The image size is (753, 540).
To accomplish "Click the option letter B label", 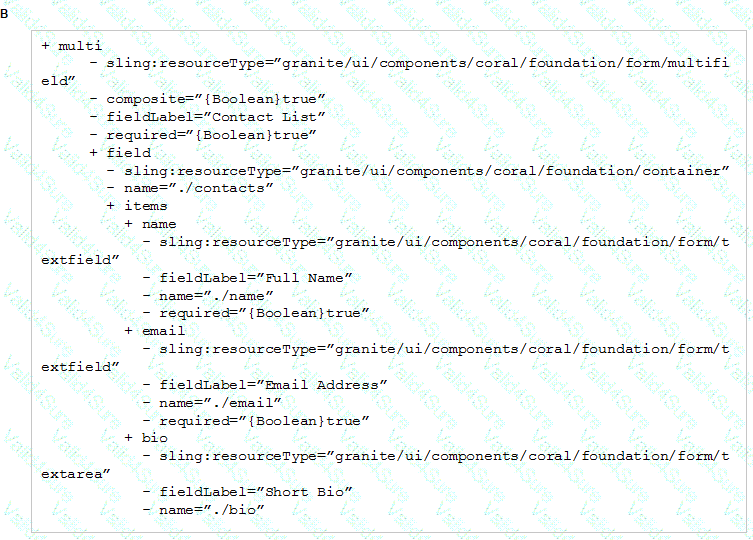I will click(4, 14).
